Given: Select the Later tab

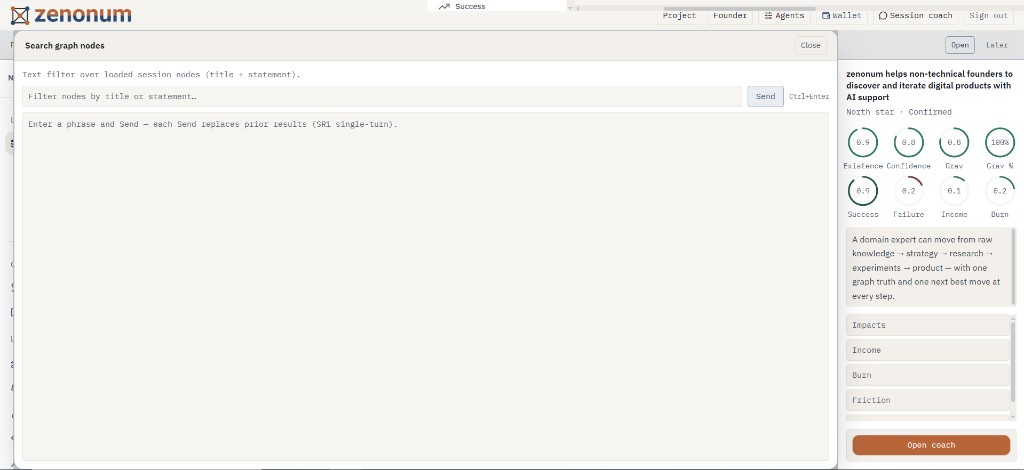Looking at the screenshot, I should click(x=997, y=45).
